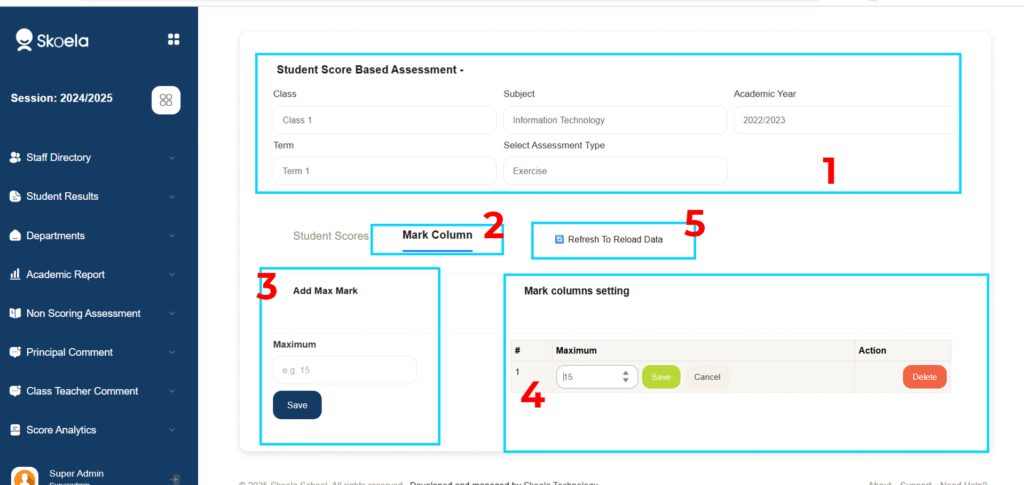Expand the Departments sidebar chevron
Image resolution: width=1024 pixels, height=485 pixels.
coord(172,236)
